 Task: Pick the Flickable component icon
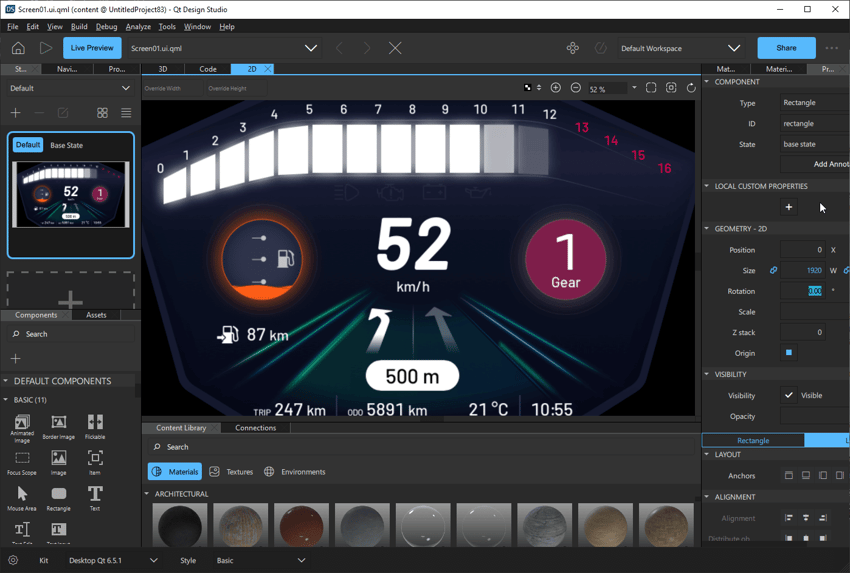(95, 423)
